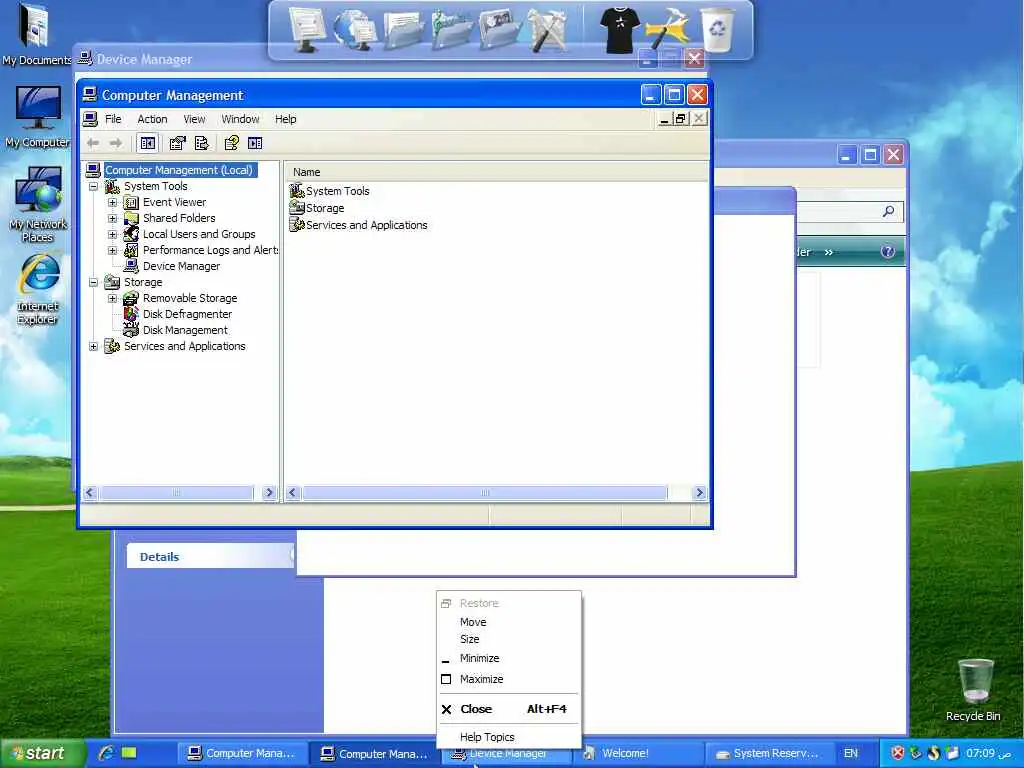1024x768 pixels.
Task: Open the monitor icon in top dock
Action: pyautogui.click(x=307, y=29)
